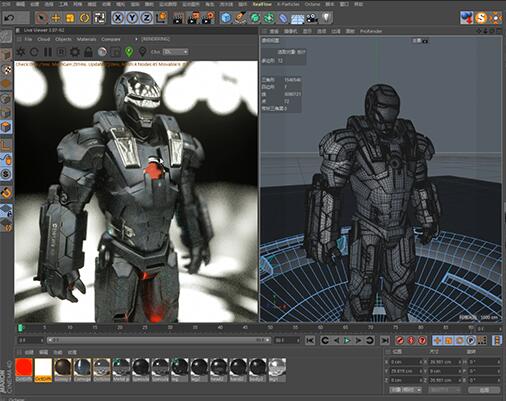The height and width of the screenshot is (401, 506).
Task: Toggle Octane clay mode sphere
Action: point(102,52)
